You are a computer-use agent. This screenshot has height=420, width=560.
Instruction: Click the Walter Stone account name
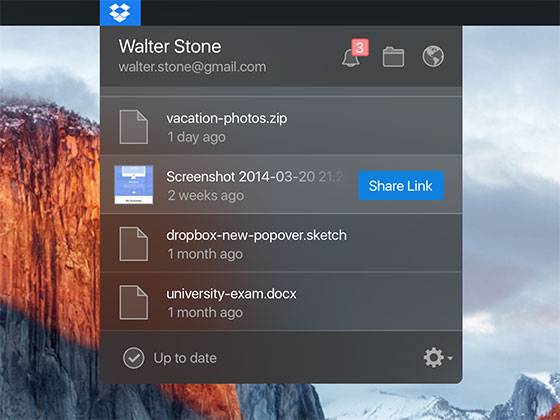(170, 46)
